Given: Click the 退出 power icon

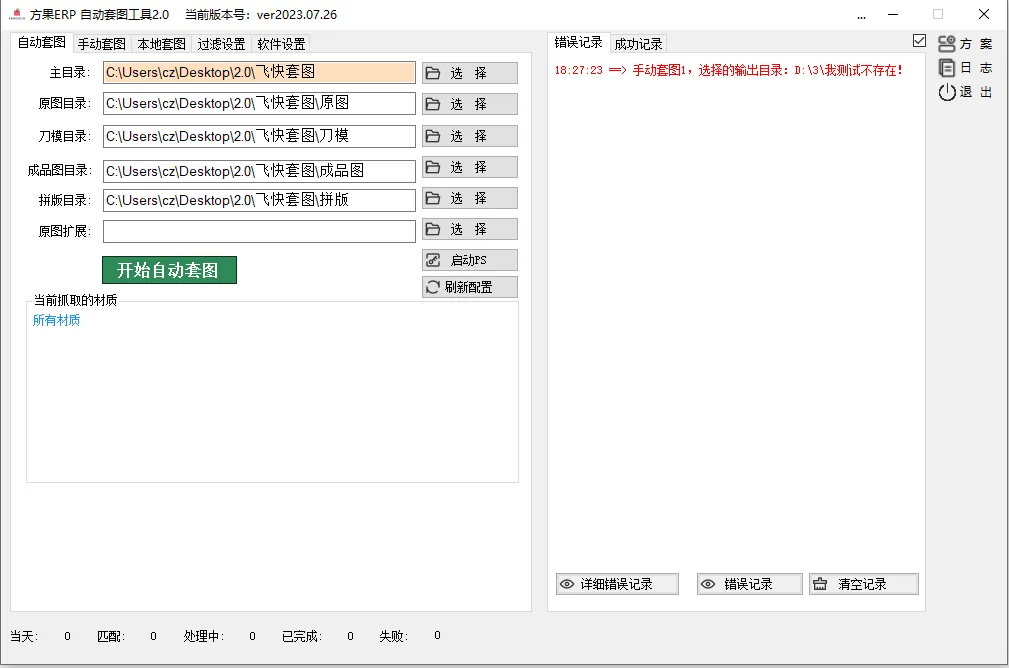Looking at the screenshot, I should point(946,92).
